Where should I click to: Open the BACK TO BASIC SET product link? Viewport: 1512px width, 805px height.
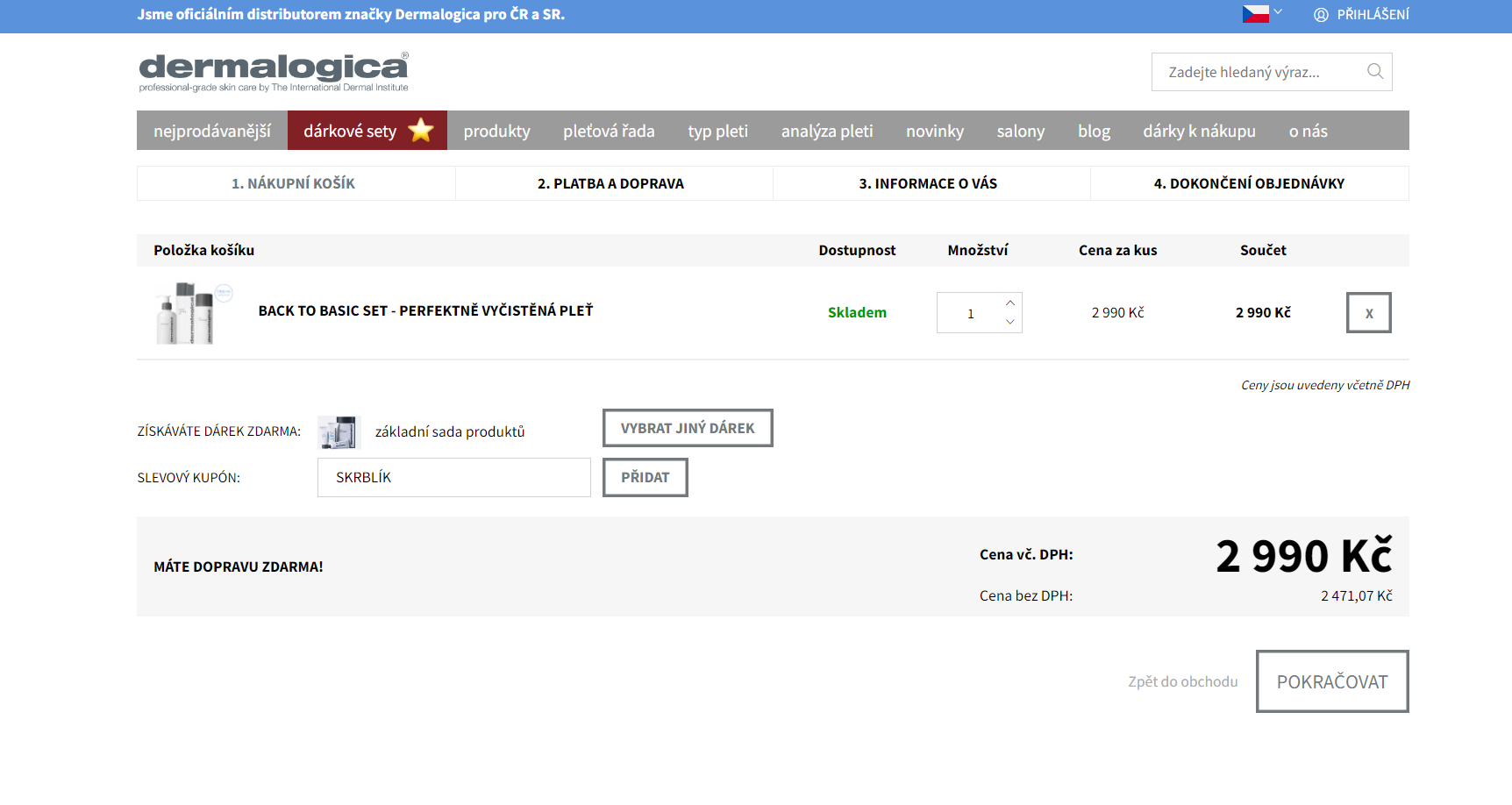(425, 310)
